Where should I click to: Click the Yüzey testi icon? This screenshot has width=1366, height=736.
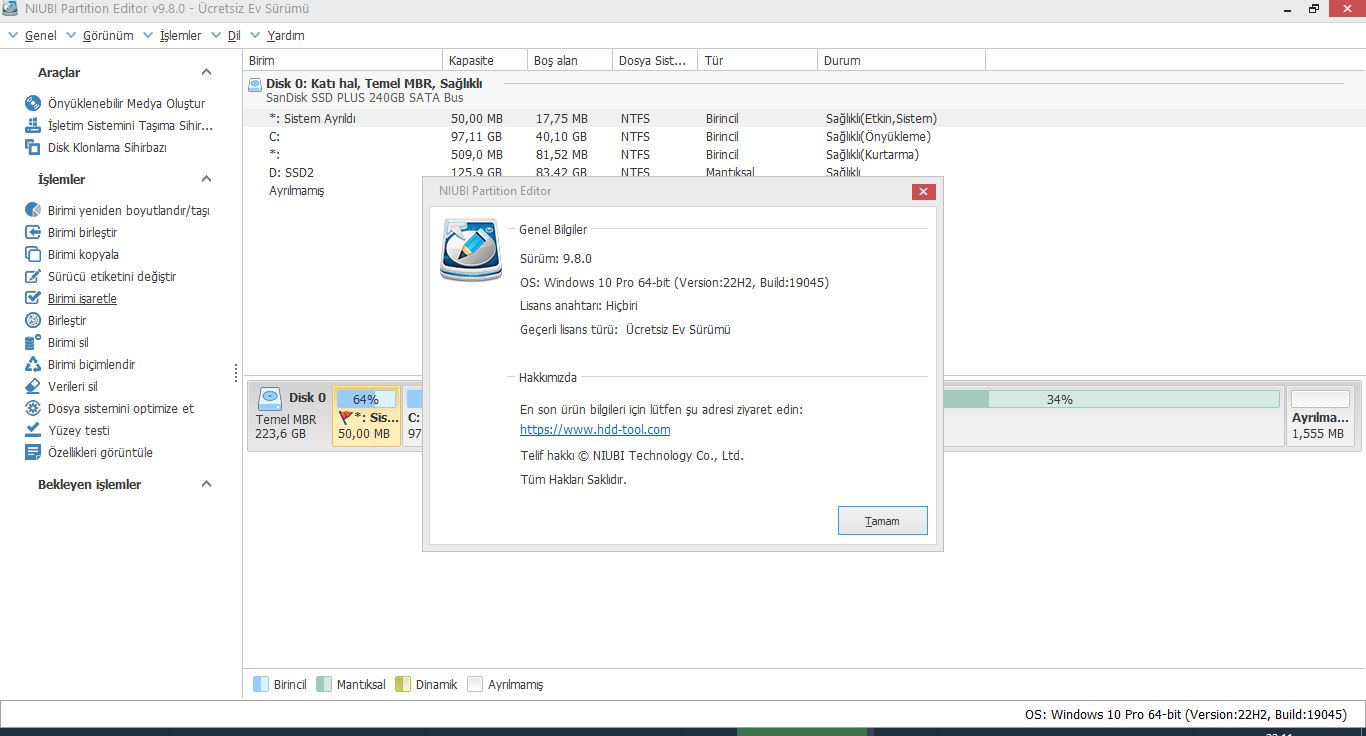(x=31, y=430)
